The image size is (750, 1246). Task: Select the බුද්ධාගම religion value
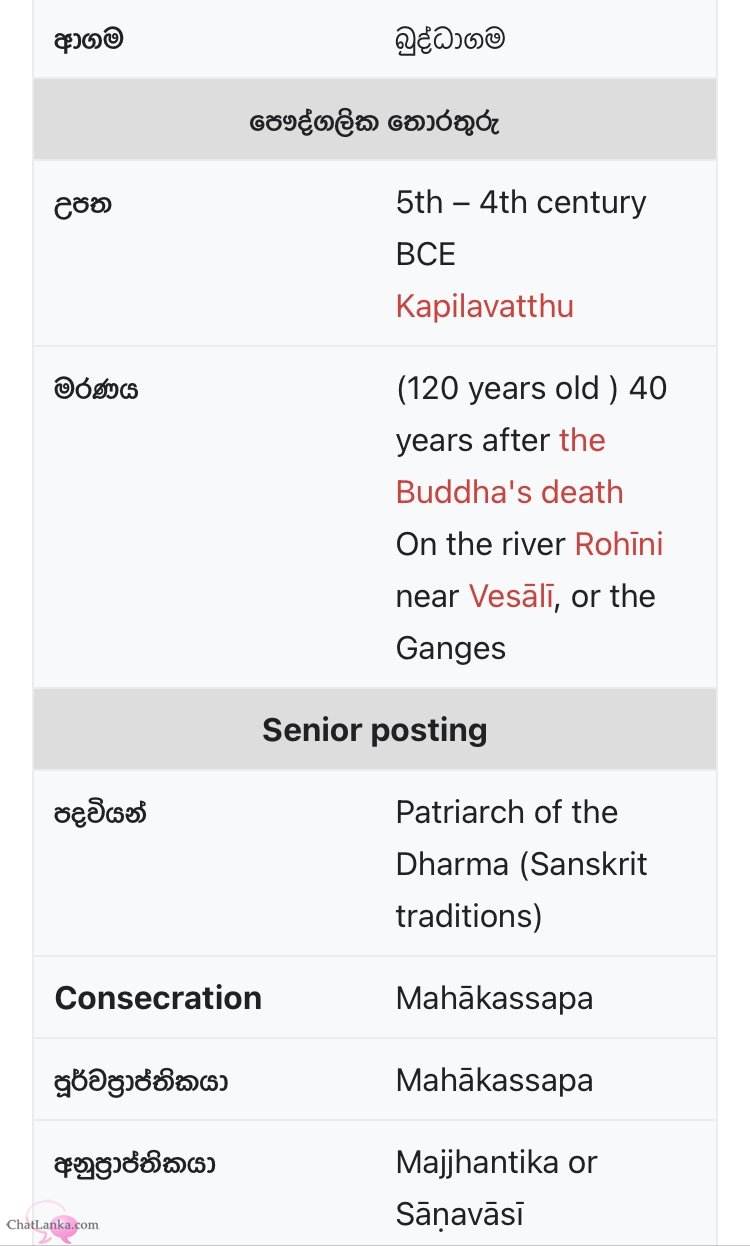(x=450, y=40)
